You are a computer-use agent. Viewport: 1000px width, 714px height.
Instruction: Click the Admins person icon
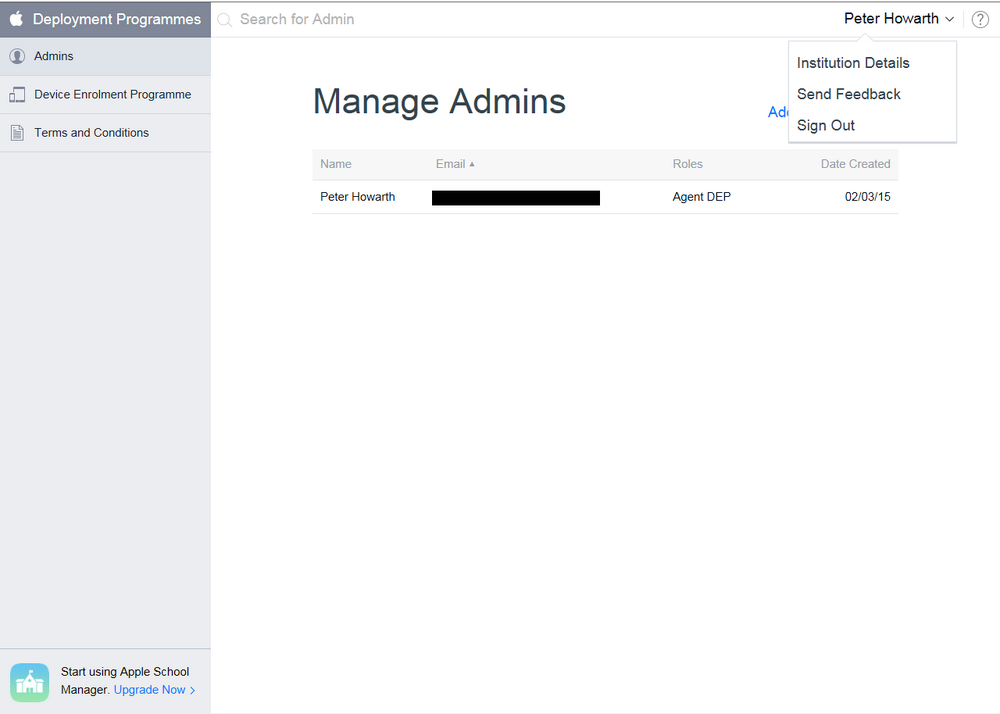[x=17, y=56]
